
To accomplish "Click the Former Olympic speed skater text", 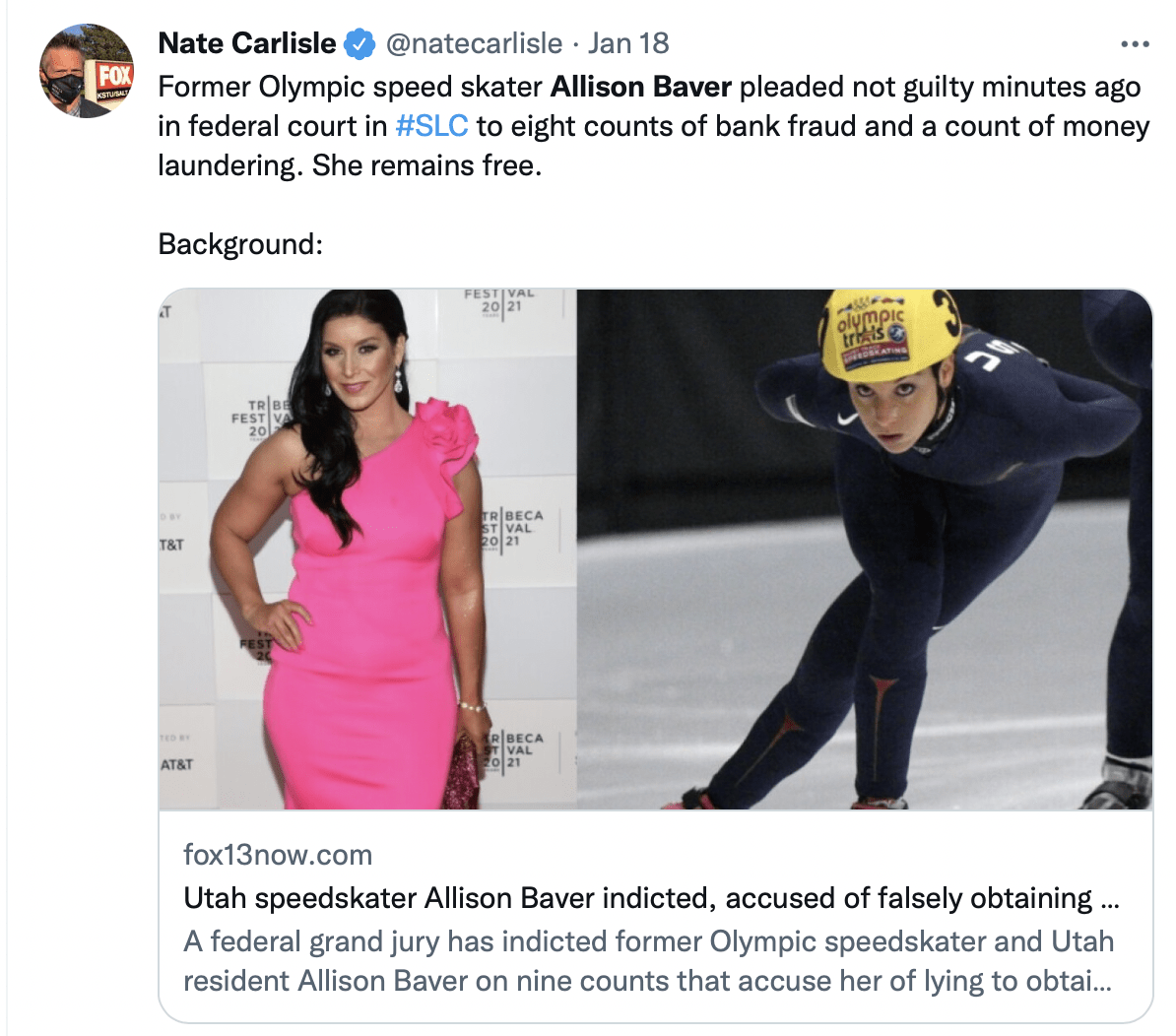I will (x=350, y=87).
